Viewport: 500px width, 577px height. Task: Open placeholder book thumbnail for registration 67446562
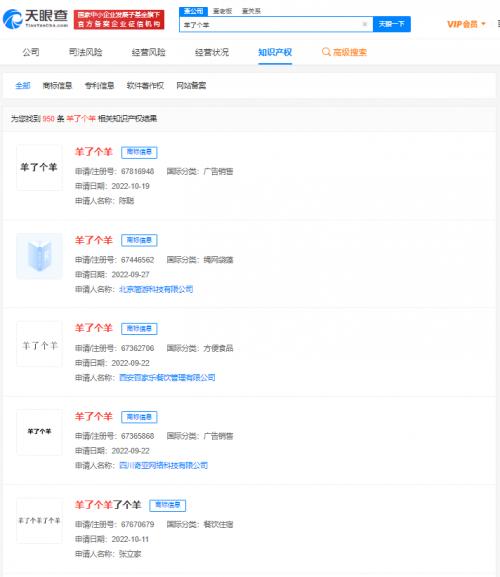39,256
